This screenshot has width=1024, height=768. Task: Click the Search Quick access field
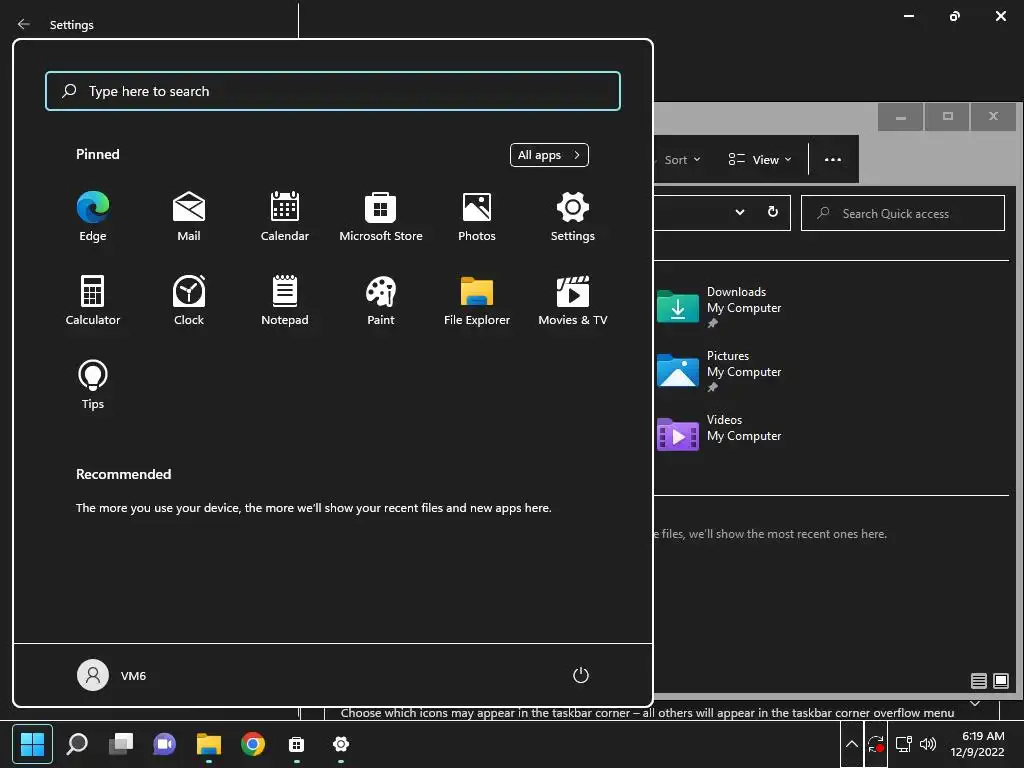[903, 213]
